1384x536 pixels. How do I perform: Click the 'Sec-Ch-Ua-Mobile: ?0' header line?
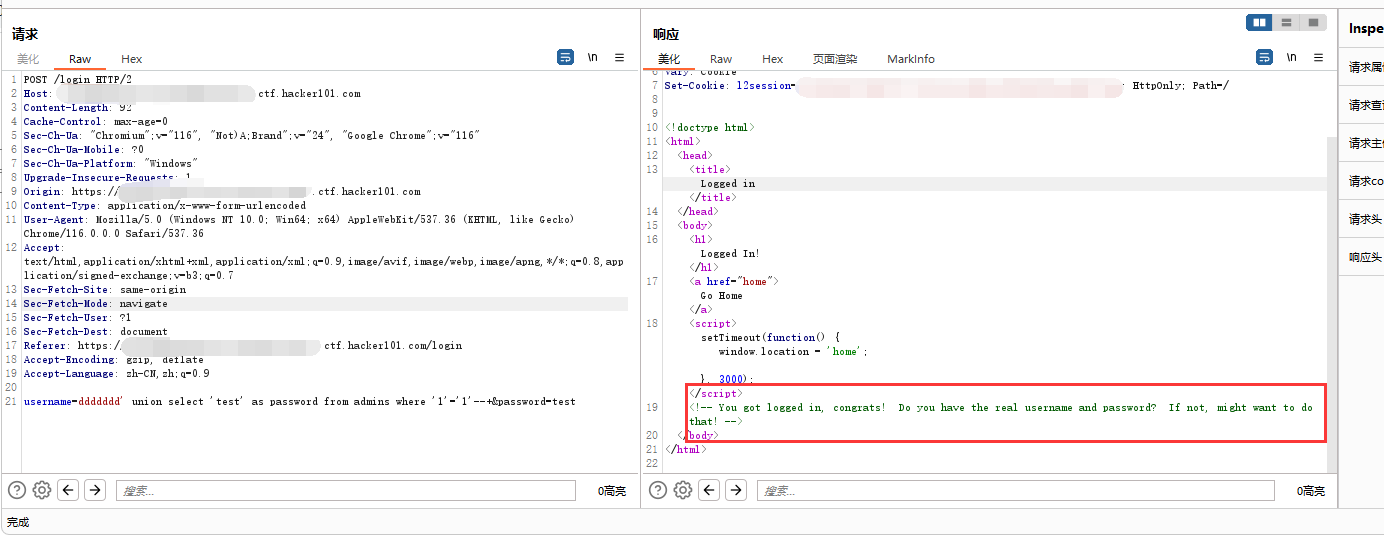[83, 149]
